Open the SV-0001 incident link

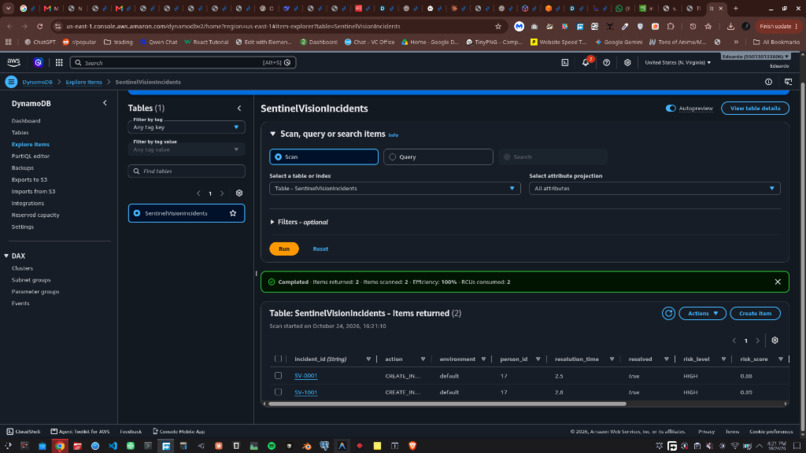pos(306,376)
